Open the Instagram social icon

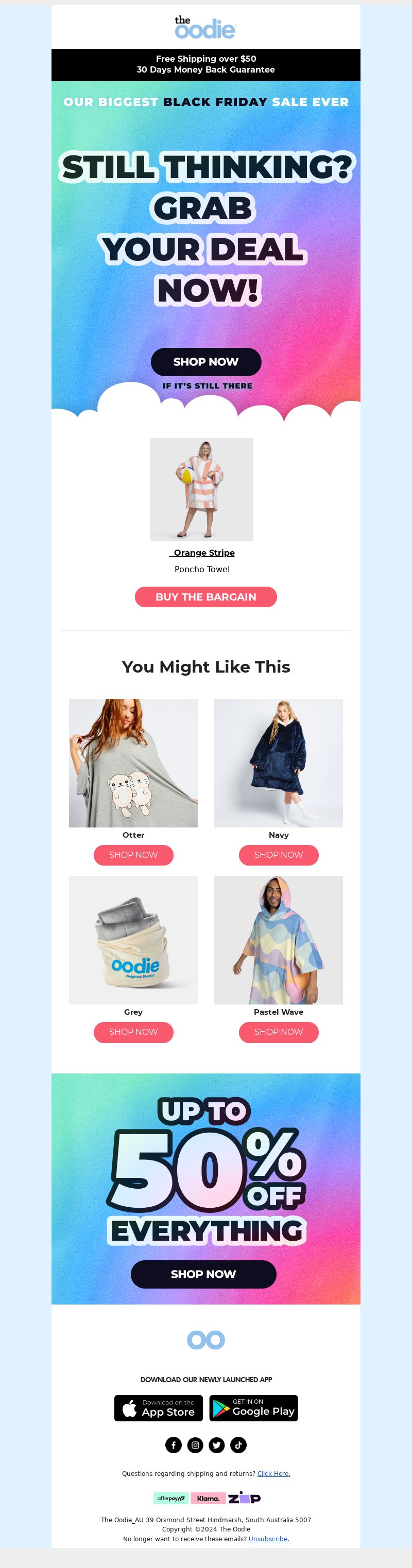(x=195, y=1444)
